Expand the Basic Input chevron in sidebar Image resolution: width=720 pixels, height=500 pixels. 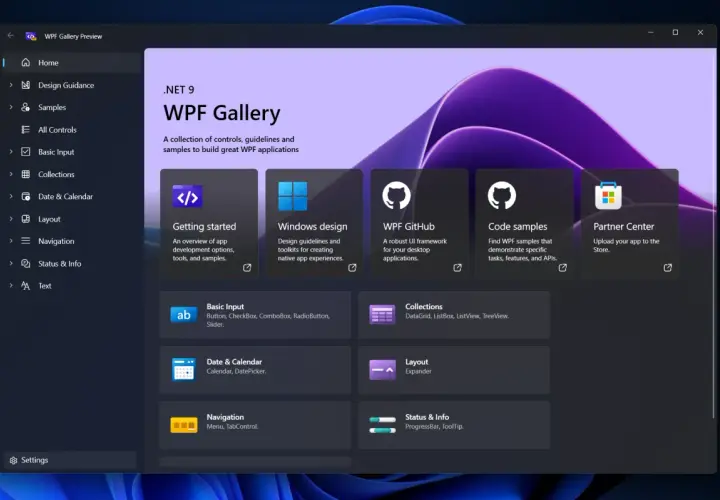(11, 152)
